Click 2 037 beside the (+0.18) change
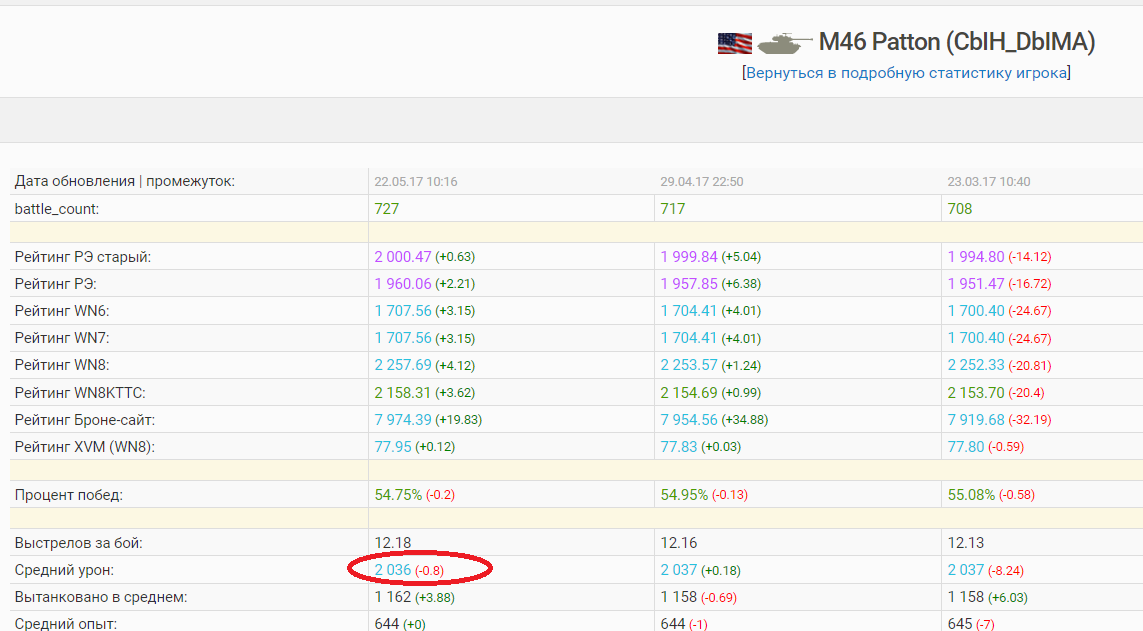The width and height of the screenshot is (1143, 631). click(679, 570)
